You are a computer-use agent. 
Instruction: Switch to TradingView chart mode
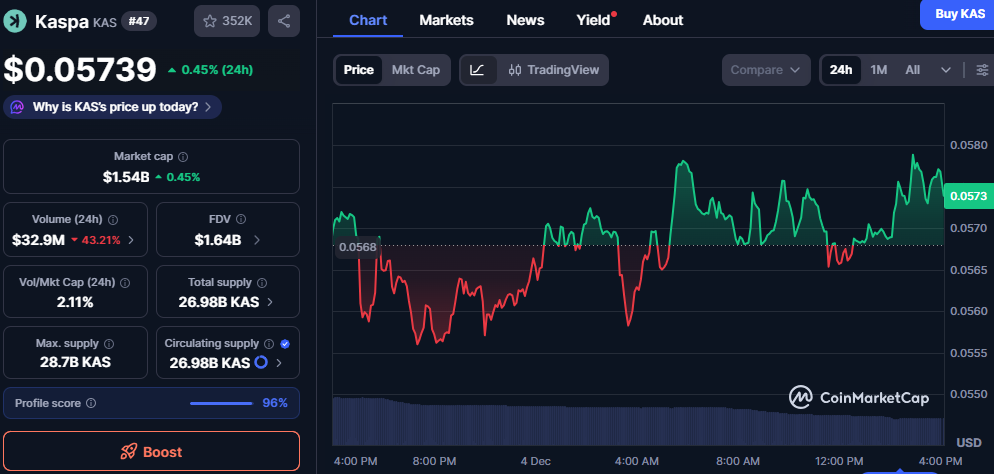[553, 70]
